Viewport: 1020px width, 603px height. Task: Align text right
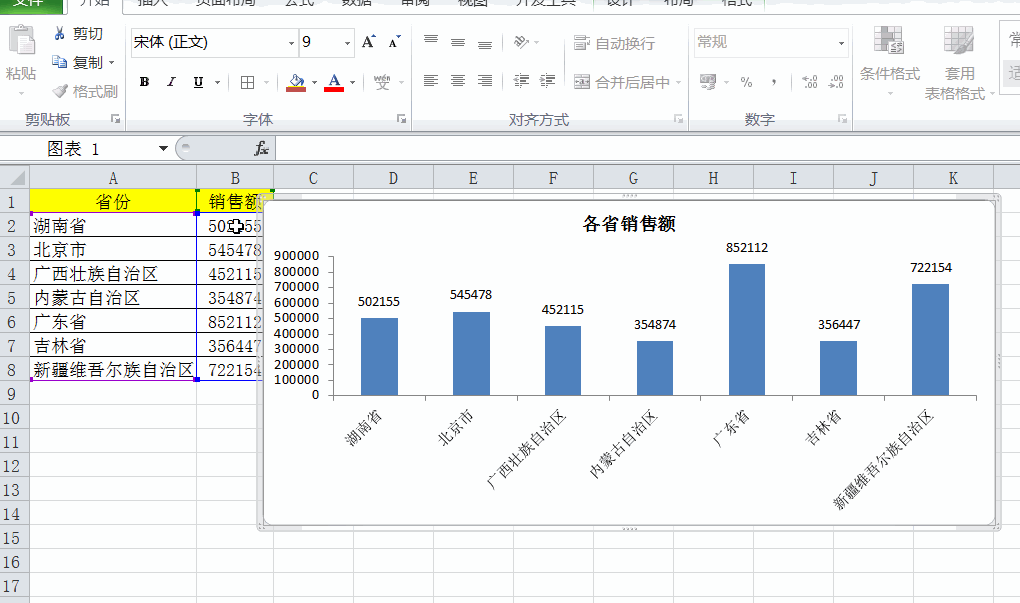485,81
